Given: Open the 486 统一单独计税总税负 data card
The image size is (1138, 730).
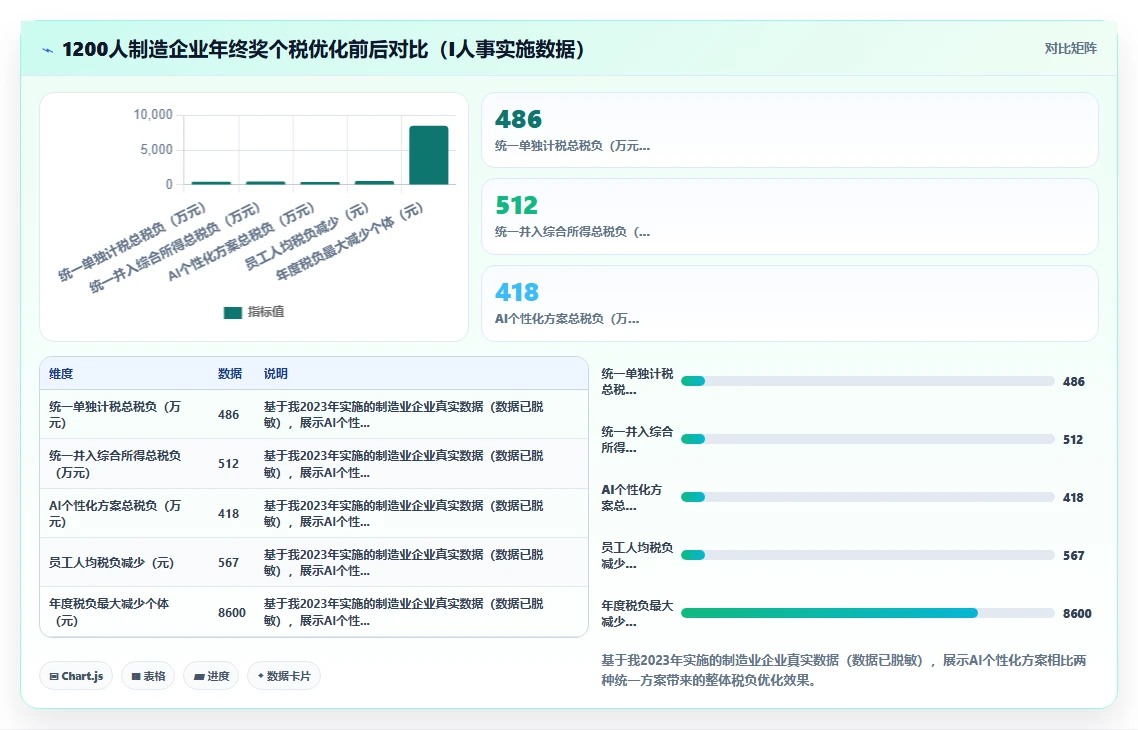Looking at the screenshot, I should [790, 130].
